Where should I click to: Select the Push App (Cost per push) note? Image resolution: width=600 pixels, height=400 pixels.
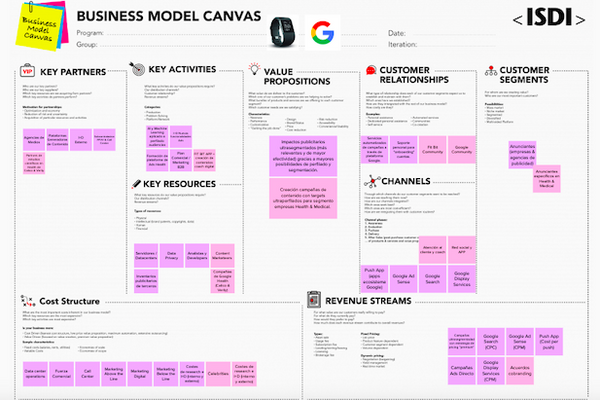point(549,339)
